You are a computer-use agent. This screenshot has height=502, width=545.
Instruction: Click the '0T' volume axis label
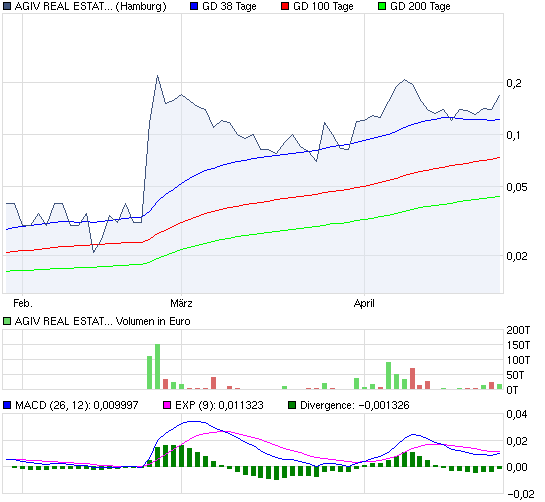click(x=512, y=390)
